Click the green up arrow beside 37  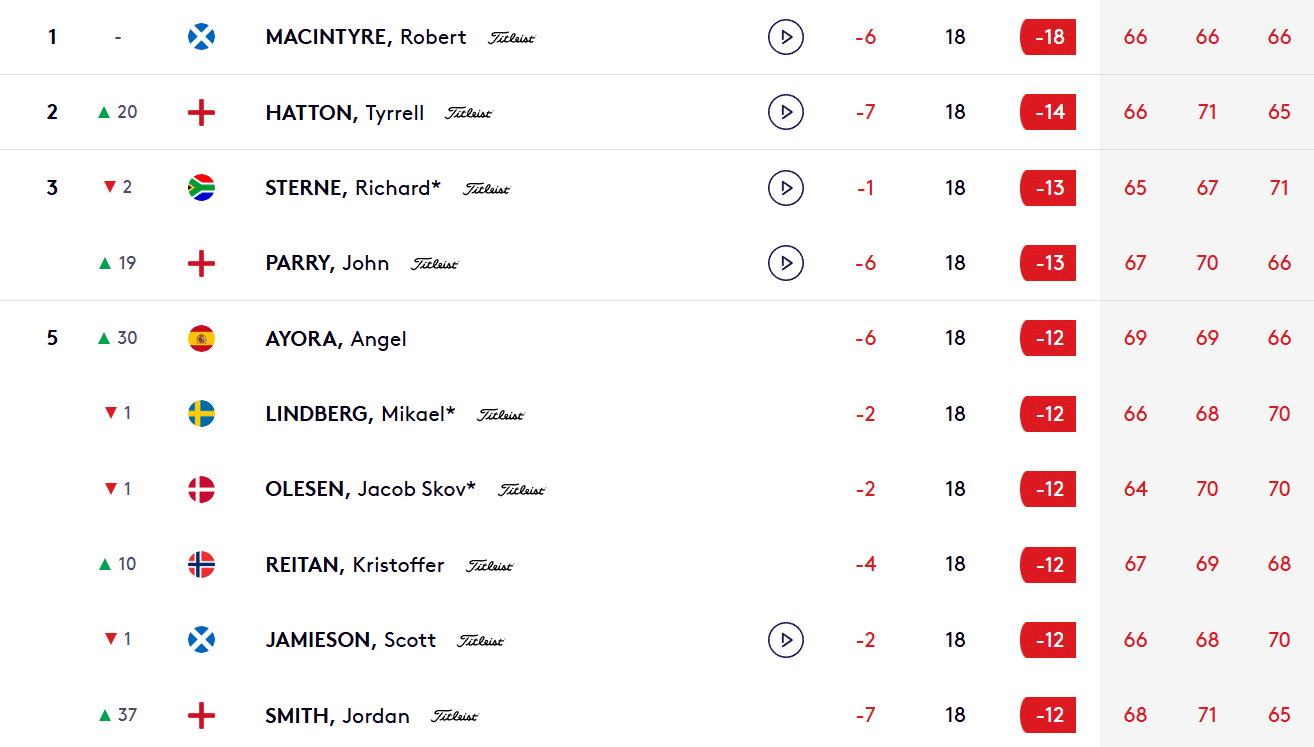[105, 715]
